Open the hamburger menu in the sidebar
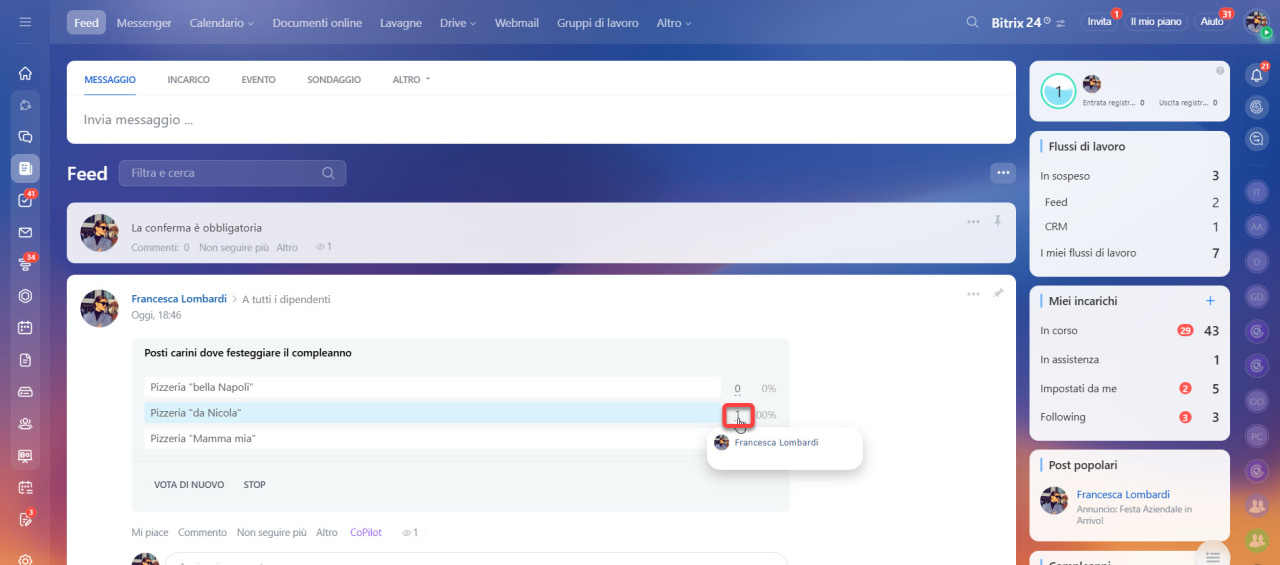Viewport: 1280px width, 565px height. 25,22
